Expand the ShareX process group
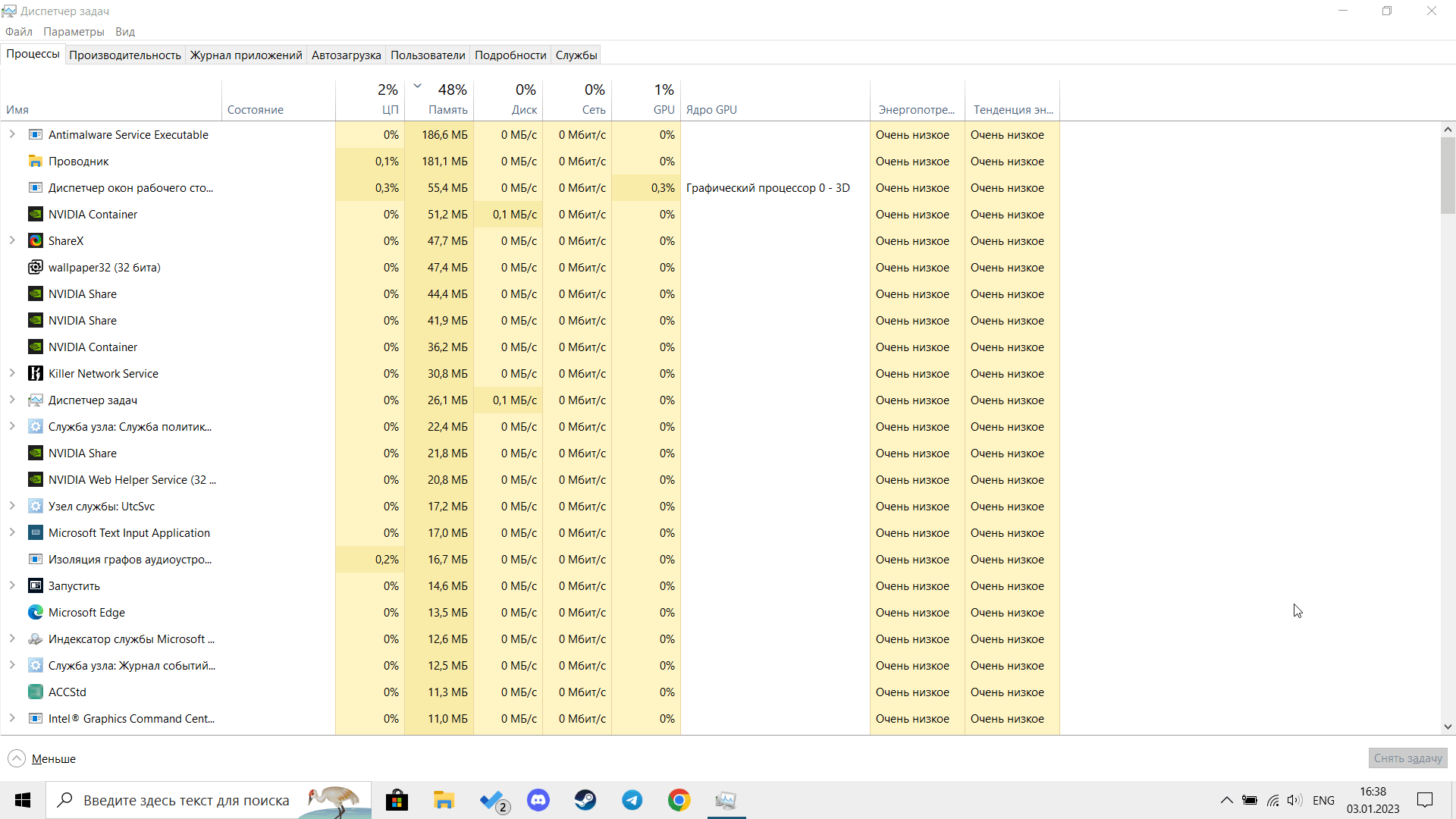 click(12, 240)
